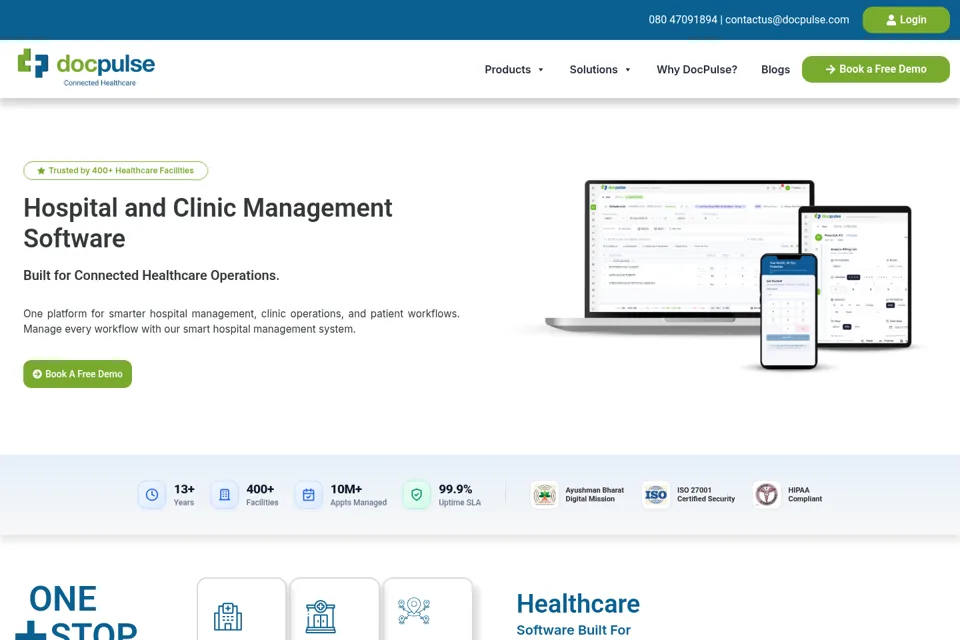Open the Blogs page

point(776,70)
